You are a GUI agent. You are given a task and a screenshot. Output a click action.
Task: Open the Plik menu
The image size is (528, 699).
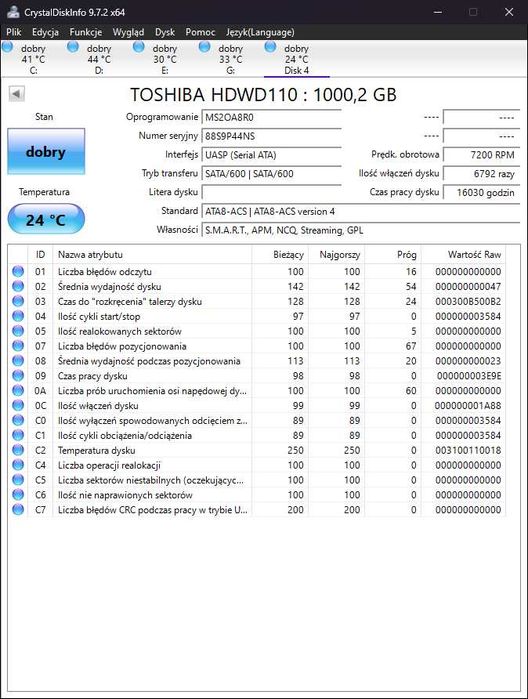click(14, 32)
